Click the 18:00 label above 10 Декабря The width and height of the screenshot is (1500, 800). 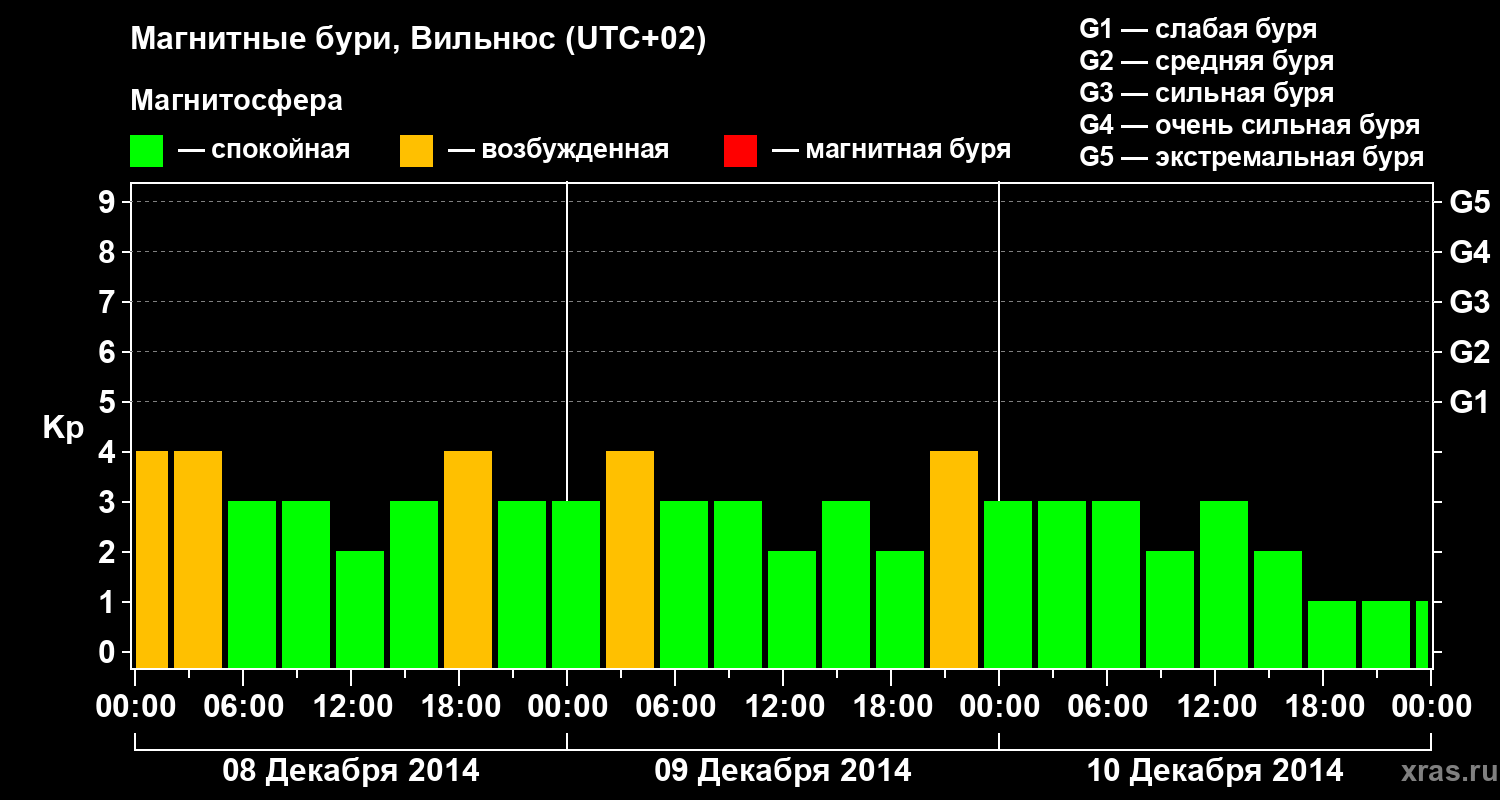pos(1323,706)
